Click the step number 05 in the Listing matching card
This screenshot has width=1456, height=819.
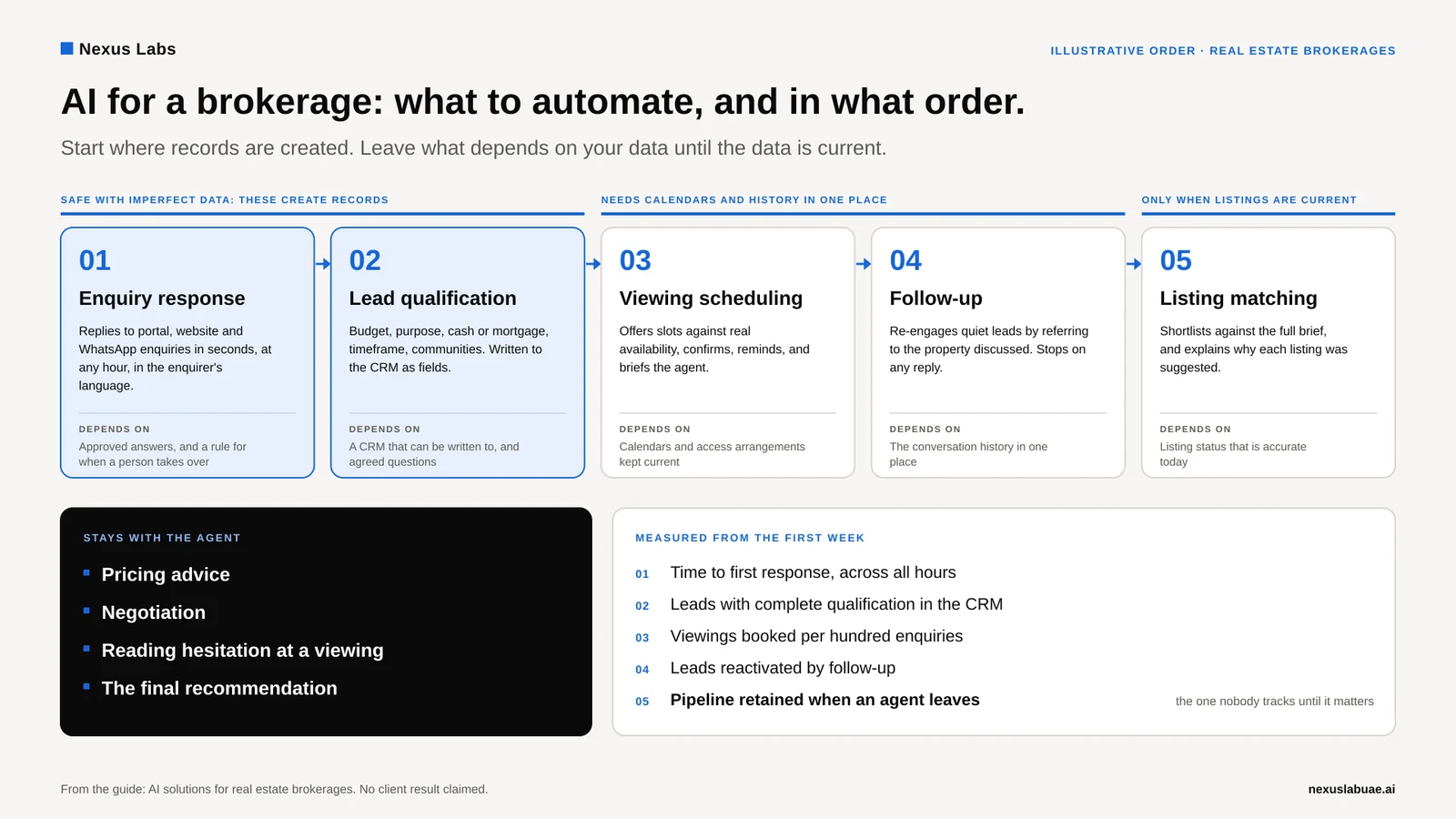(x=1176, y=260)
